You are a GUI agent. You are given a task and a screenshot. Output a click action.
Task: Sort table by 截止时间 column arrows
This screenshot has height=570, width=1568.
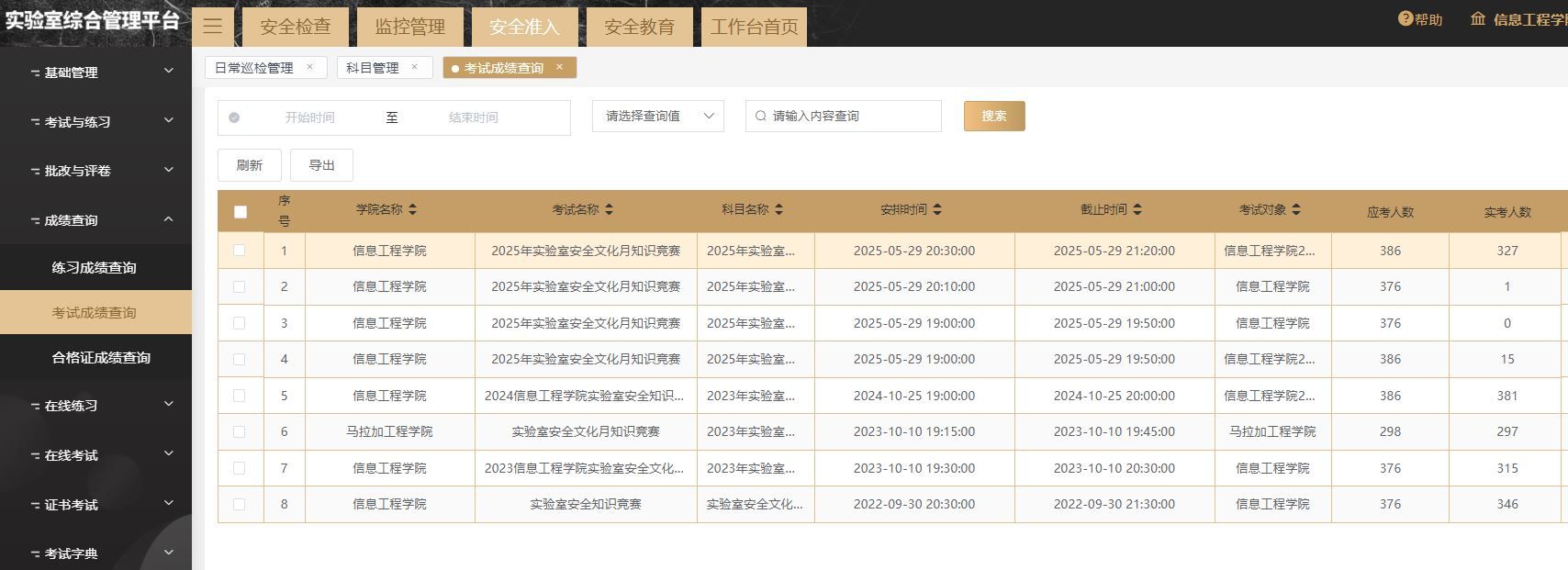click(1137, 209)
